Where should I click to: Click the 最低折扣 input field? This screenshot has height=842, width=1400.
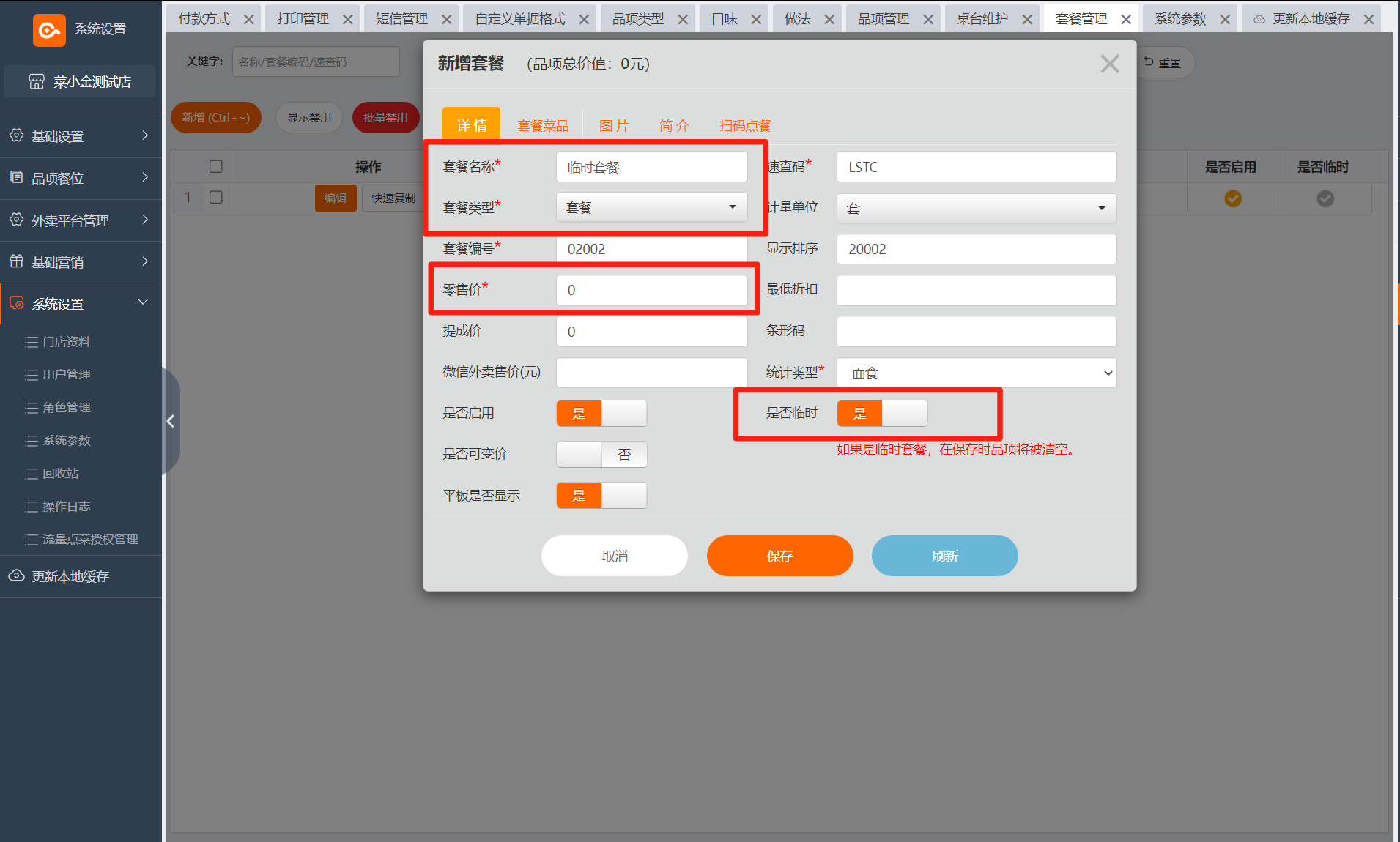coord(977,290)
